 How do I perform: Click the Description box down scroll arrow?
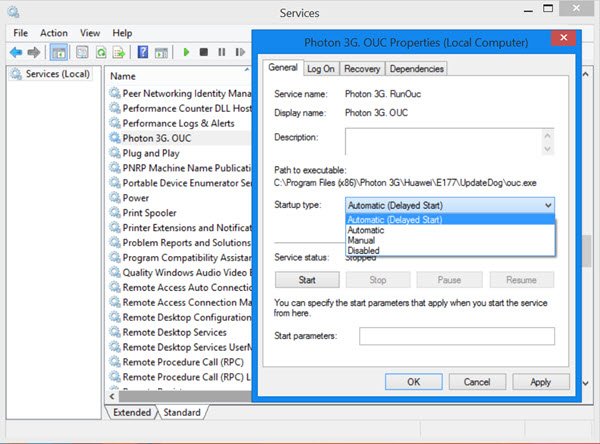(548, 149)
